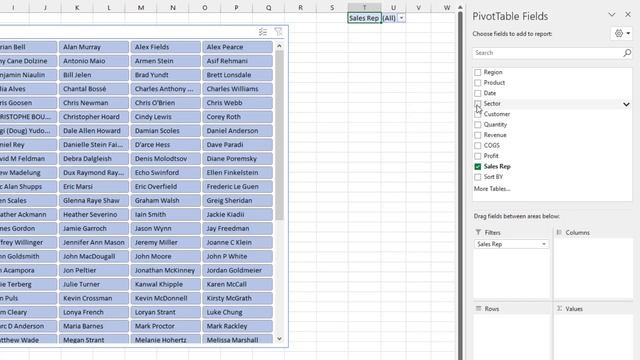
Task: Select Alex Pearce slicer button
Action: pyautogui.click(x=237, y=47)
